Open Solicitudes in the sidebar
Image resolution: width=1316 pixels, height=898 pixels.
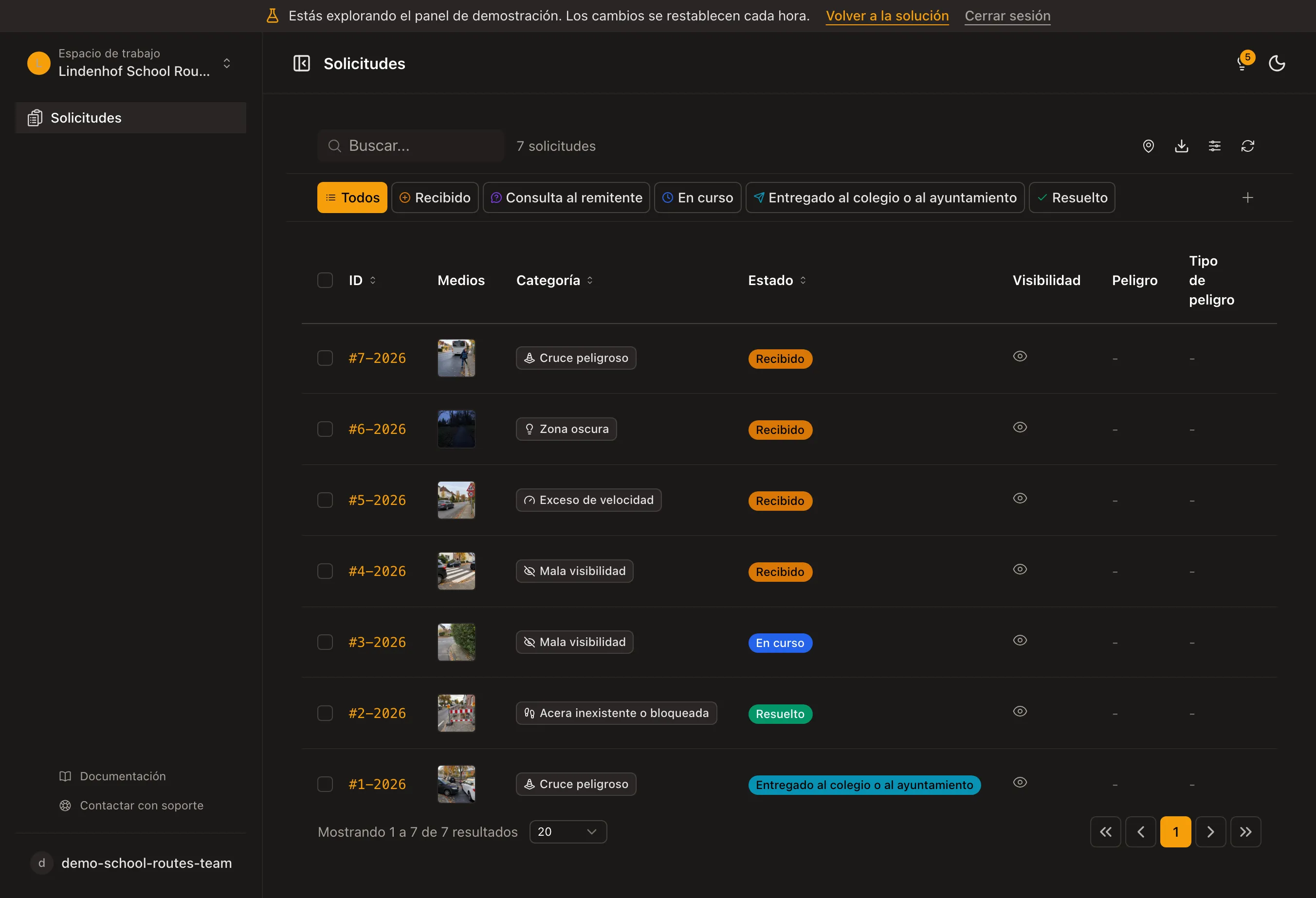pos(131,118)
